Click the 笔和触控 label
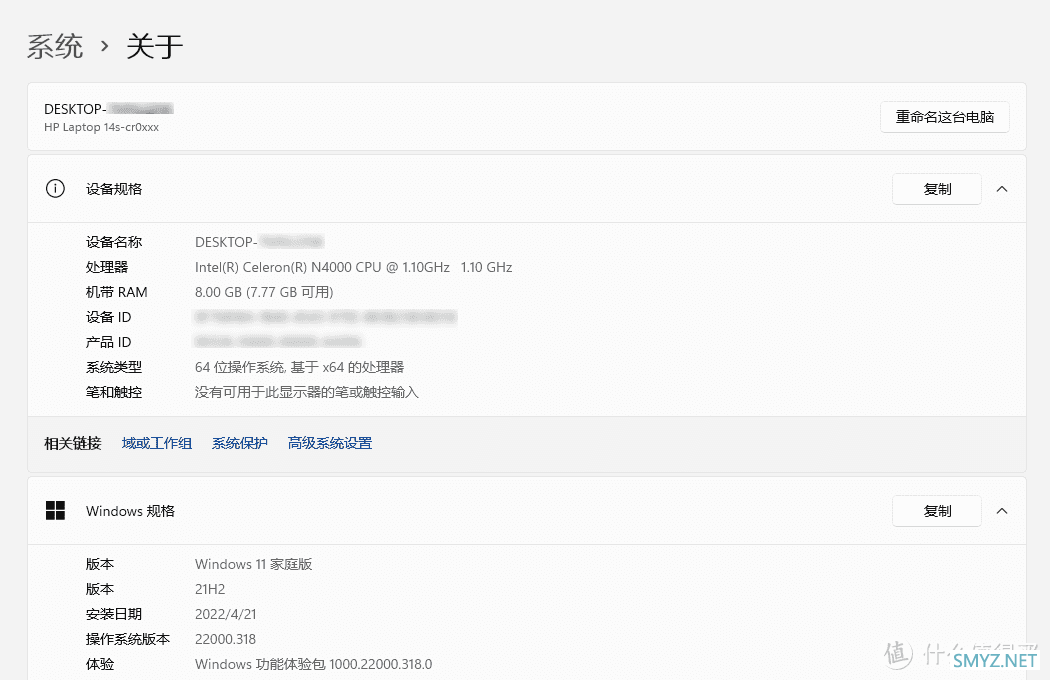Image resolution: width=1050 pixels, height=680 pixels. pyautogui.click(x=114, y=392)
